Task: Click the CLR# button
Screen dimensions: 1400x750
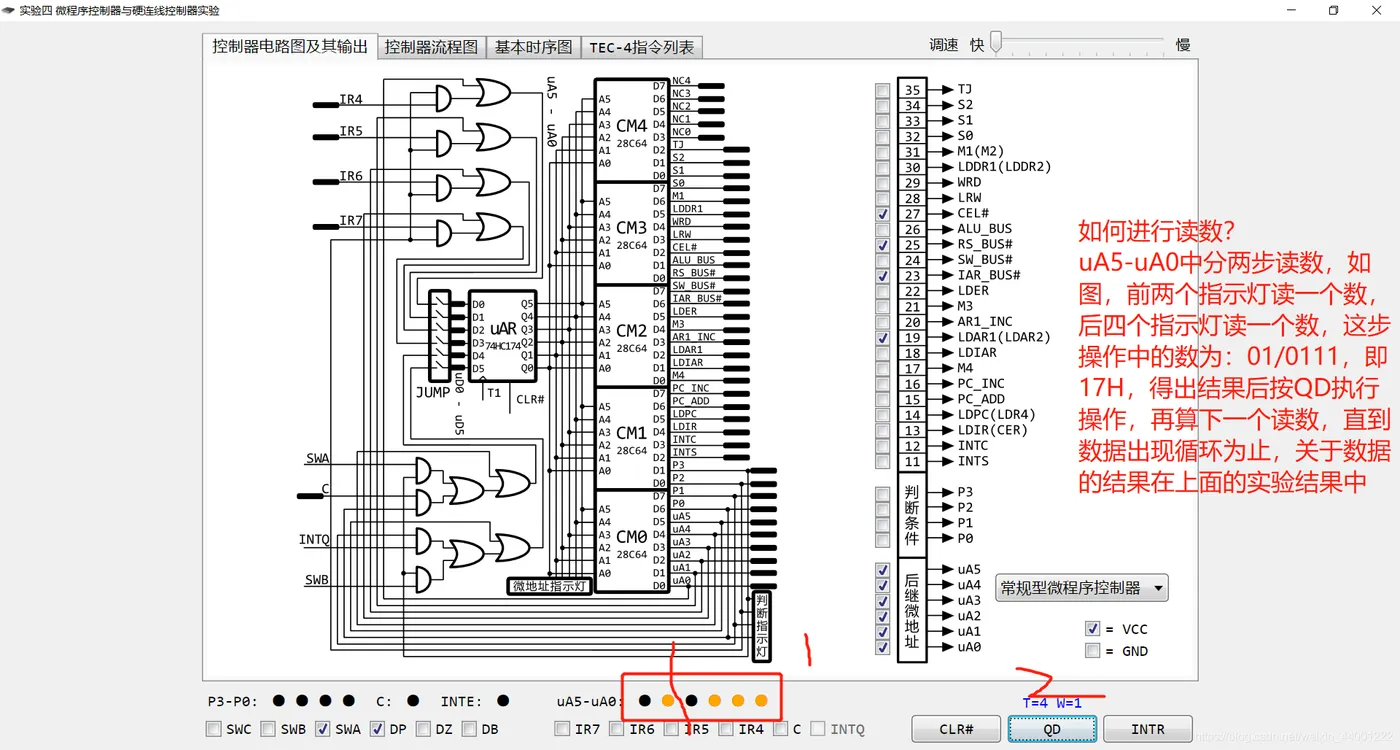Action: pos(956,729)
